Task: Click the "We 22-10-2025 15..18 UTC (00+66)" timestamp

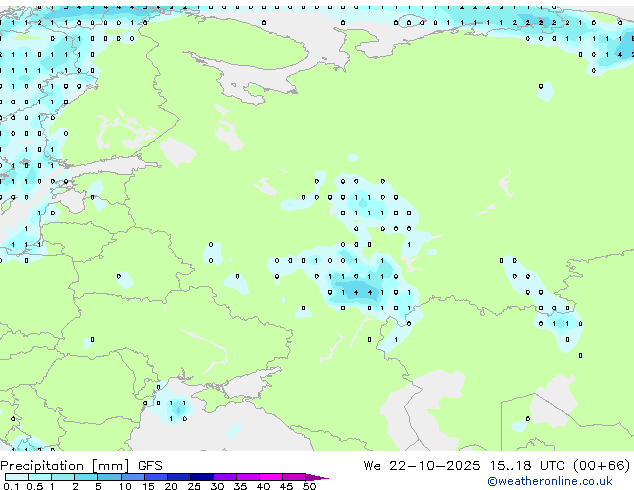Action: pos(497,466)
